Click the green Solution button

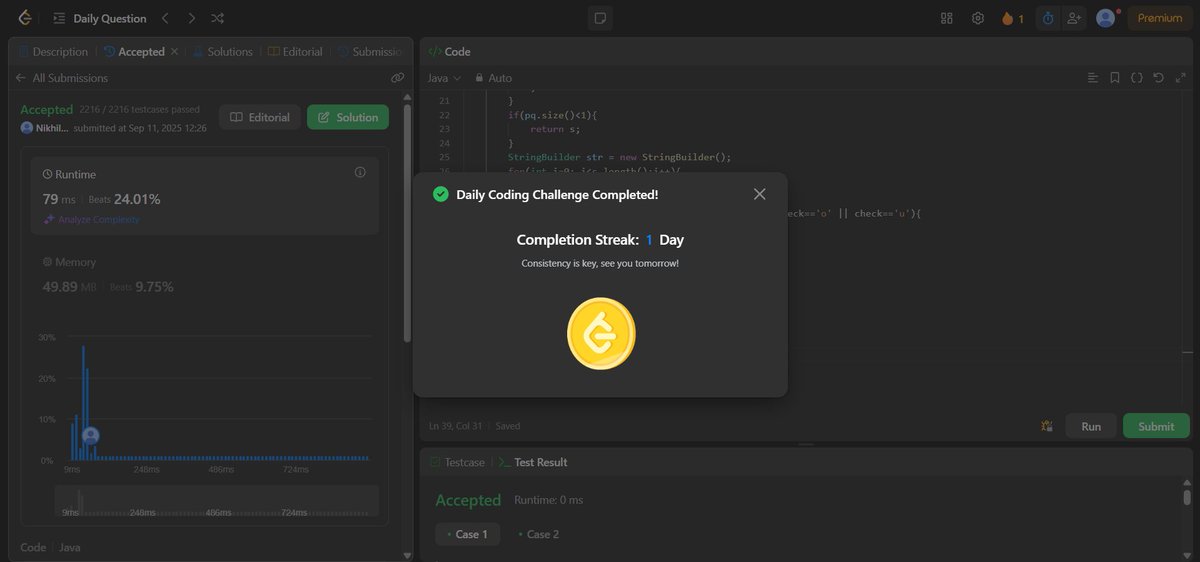[348, 117]
